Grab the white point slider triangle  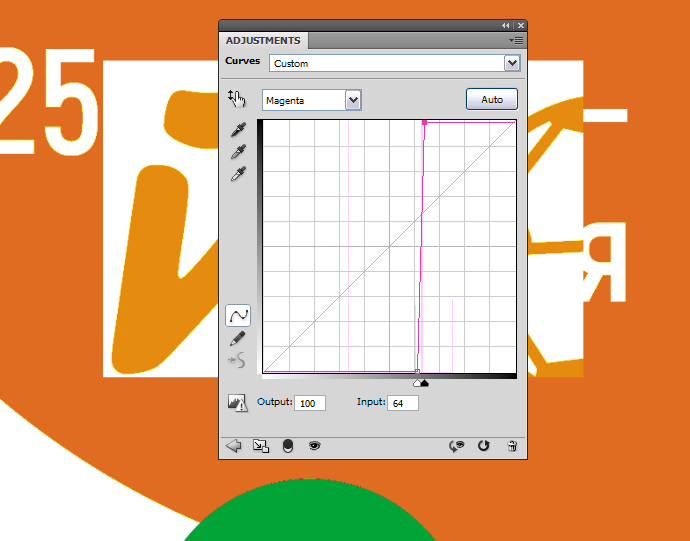point(417,383)
